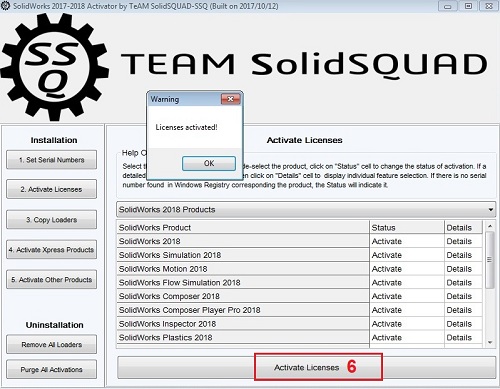The image size is (500, 389).
Task: Expand the SolidWorks 2018 Products dropdown
Action: click(306, 210)
